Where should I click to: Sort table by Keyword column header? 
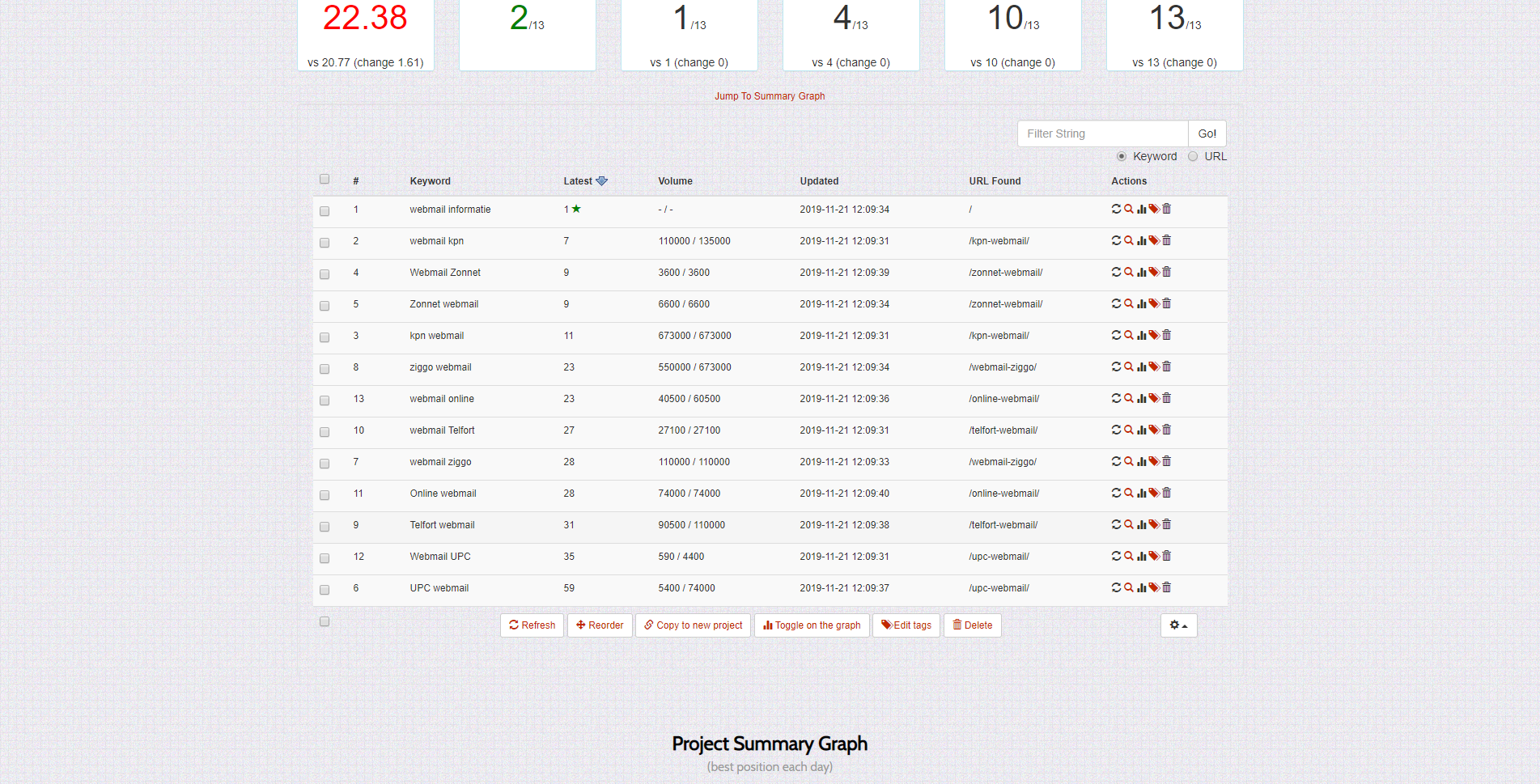coord(430,181)
